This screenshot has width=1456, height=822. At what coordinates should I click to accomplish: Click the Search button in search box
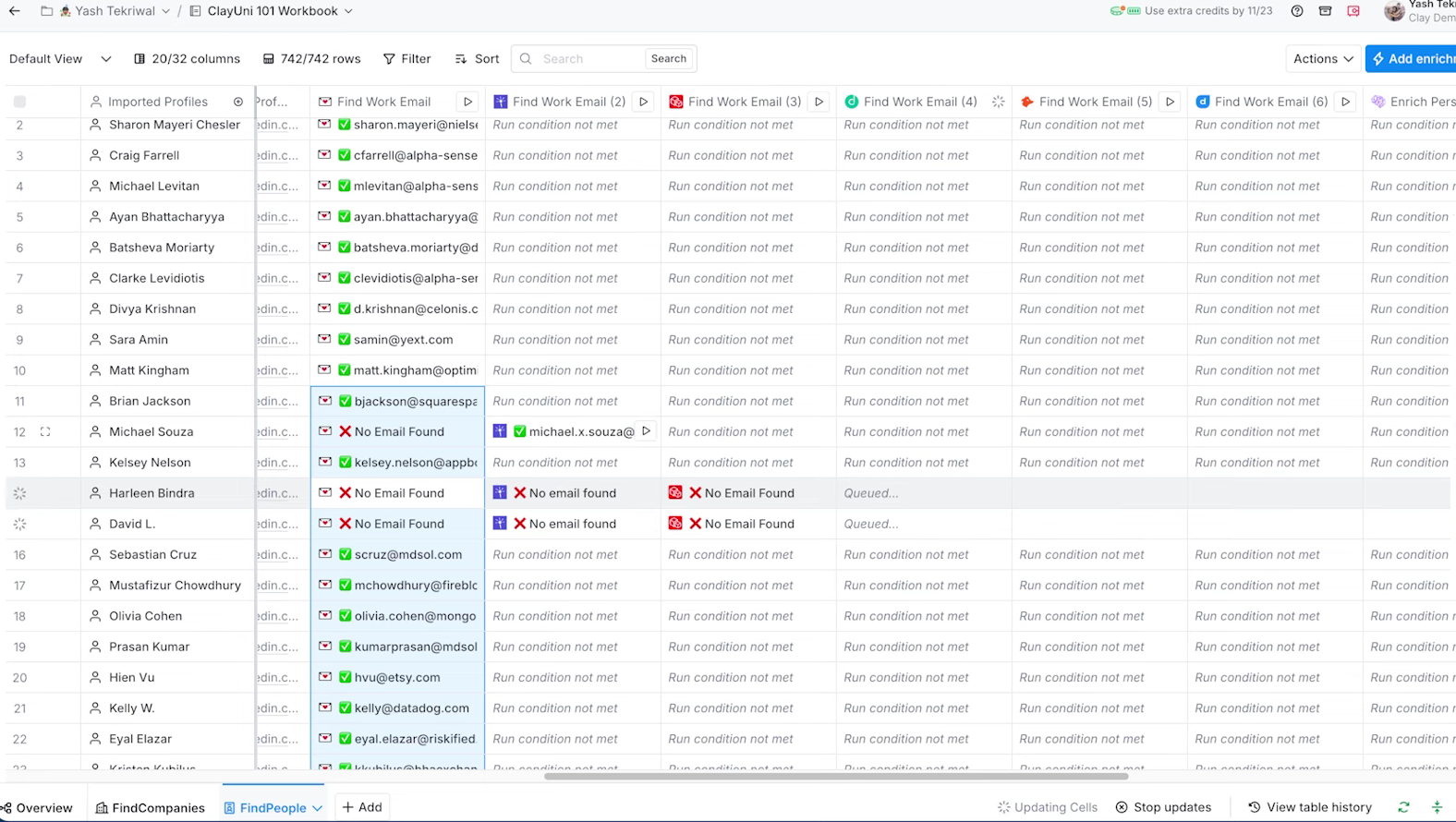[669, 59]
